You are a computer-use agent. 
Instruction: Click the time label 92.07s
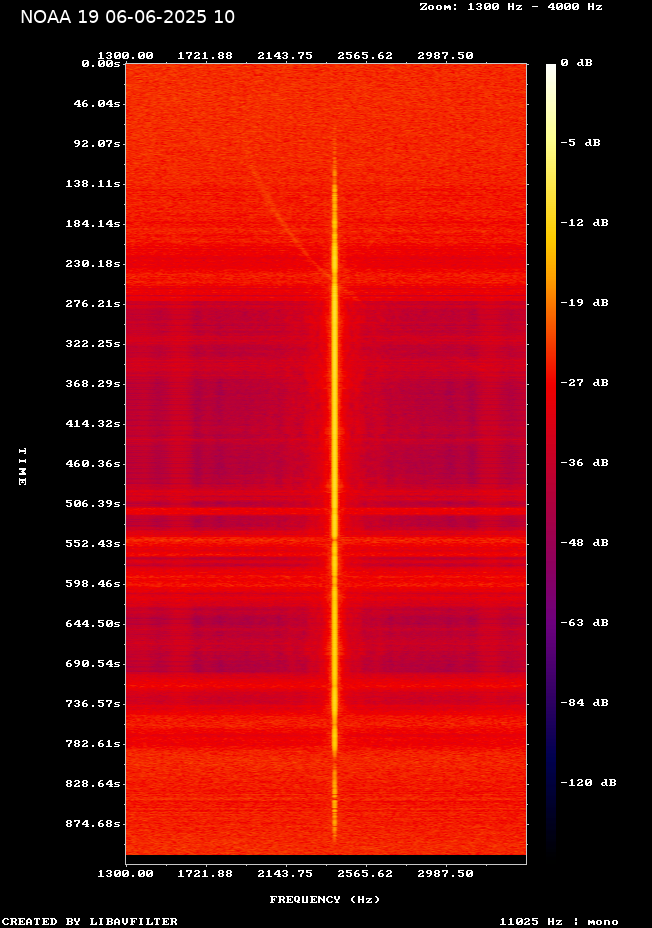[x=96, y=144]
